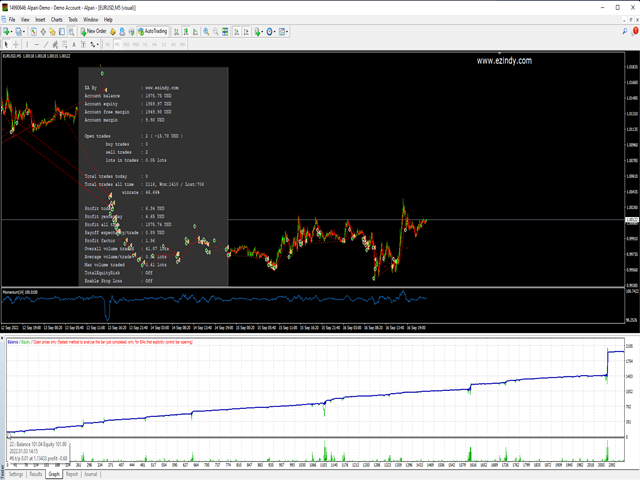
Task: Select the M15 timeframe button
Action: 127,44
